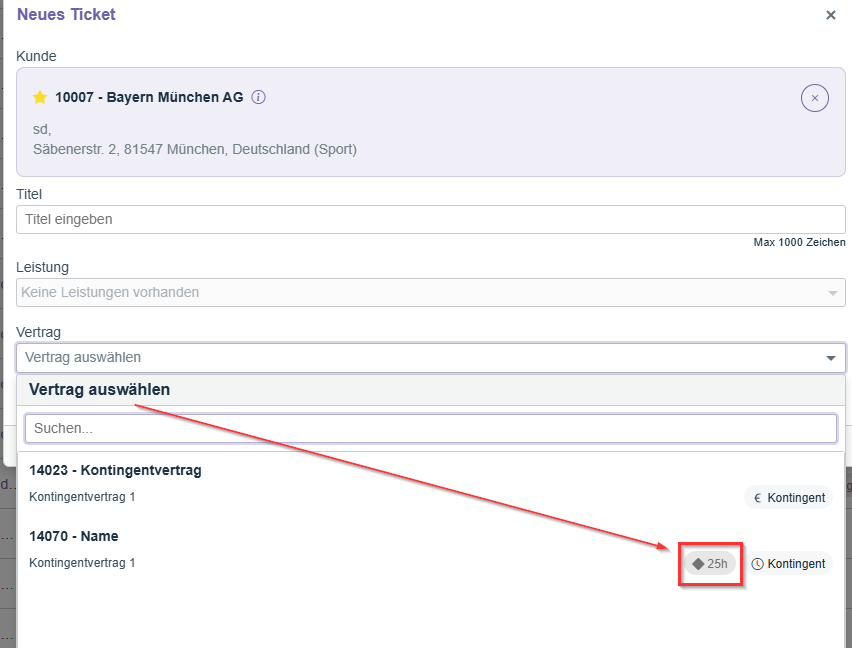The image size is (852, 648).
Task: Close the Neues Ticket dialog
Action: click(x=830, y=15)
